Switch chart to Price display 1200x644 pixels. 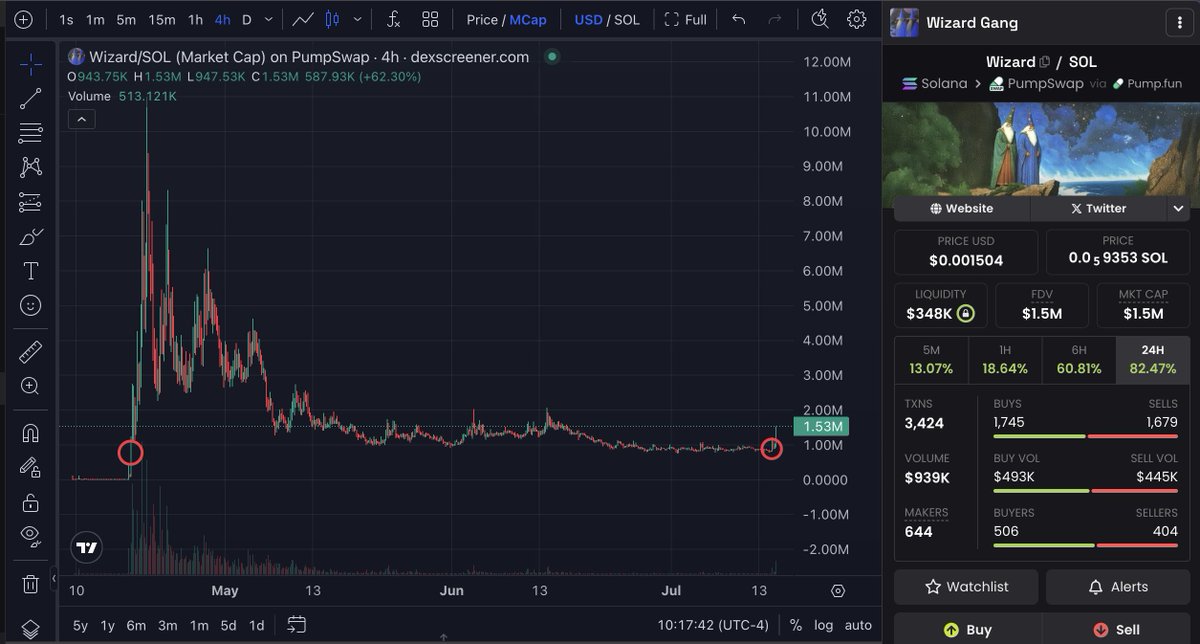tap(482, 20)
